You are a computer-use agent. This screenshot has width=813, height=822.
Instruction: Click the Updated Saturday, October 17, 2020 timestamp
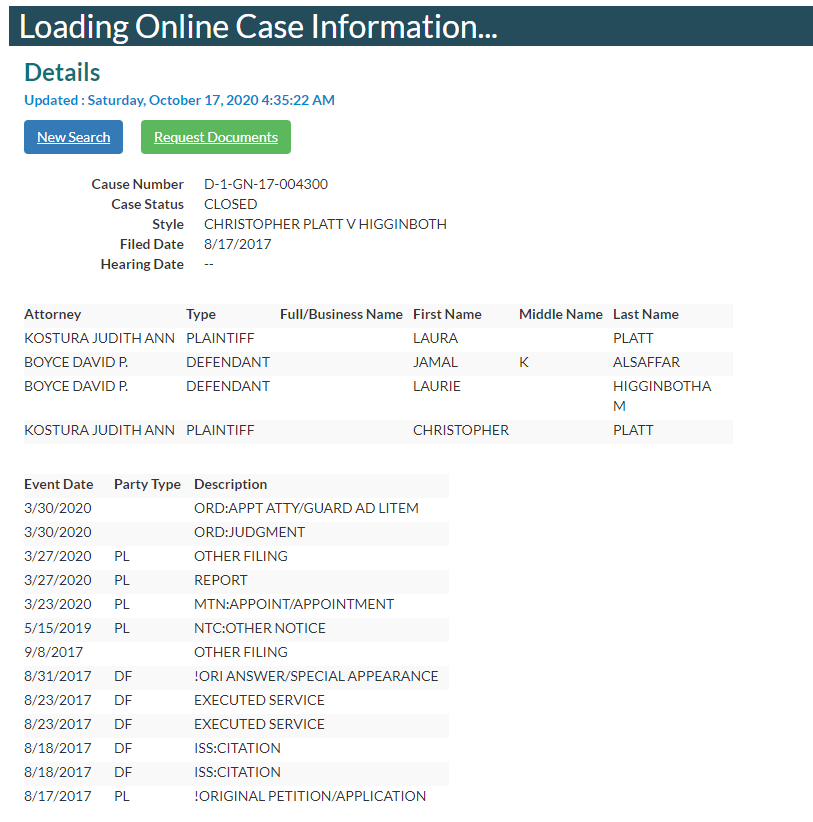pyautogui.click(x=179, y=100)
